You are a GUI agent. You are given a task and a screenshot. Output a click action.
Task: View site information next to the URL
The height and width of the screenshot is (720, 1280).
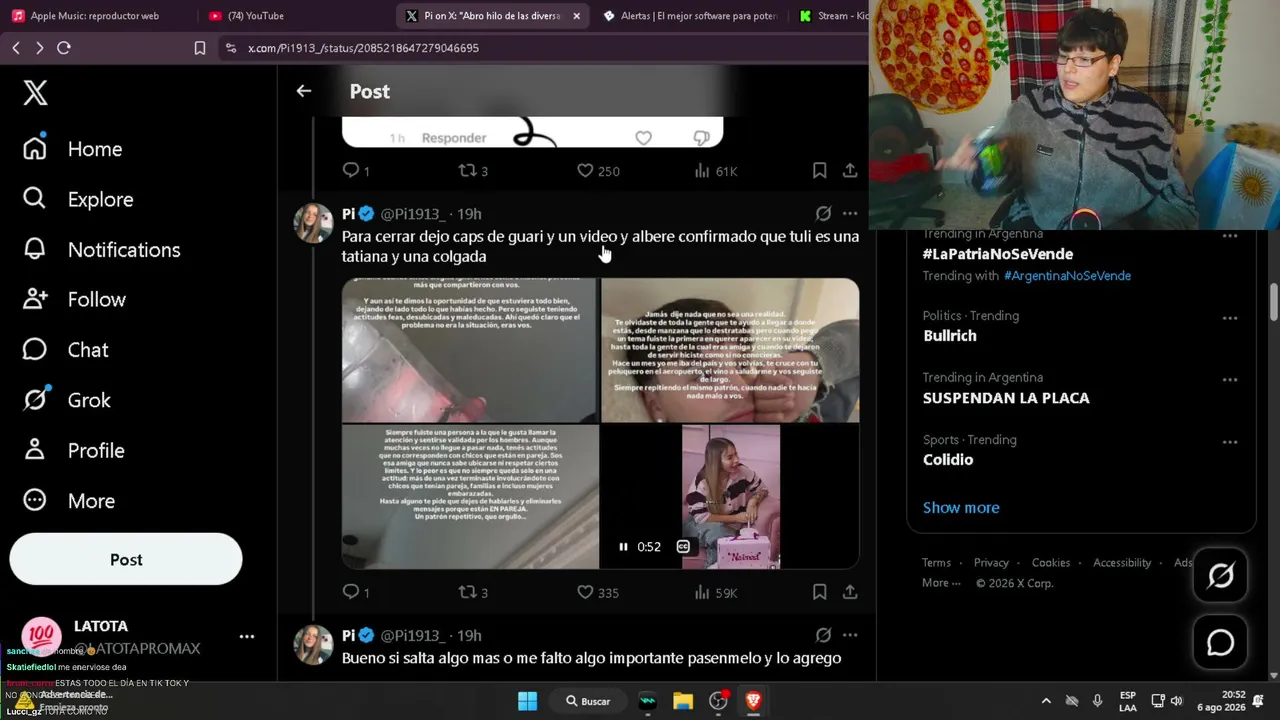point(231,48)
